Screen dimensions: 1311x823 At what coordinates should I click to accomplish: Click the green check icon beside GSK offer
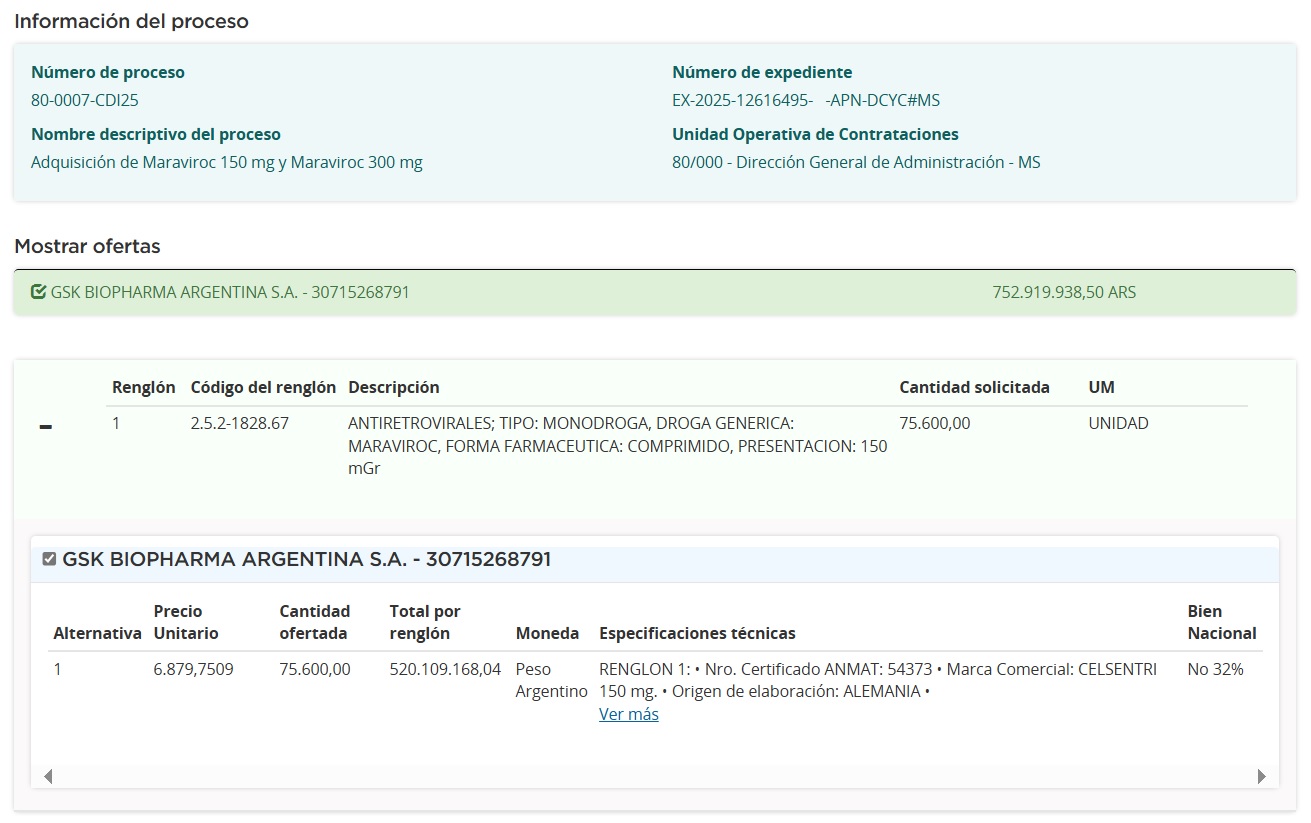(x=39, y=292)
